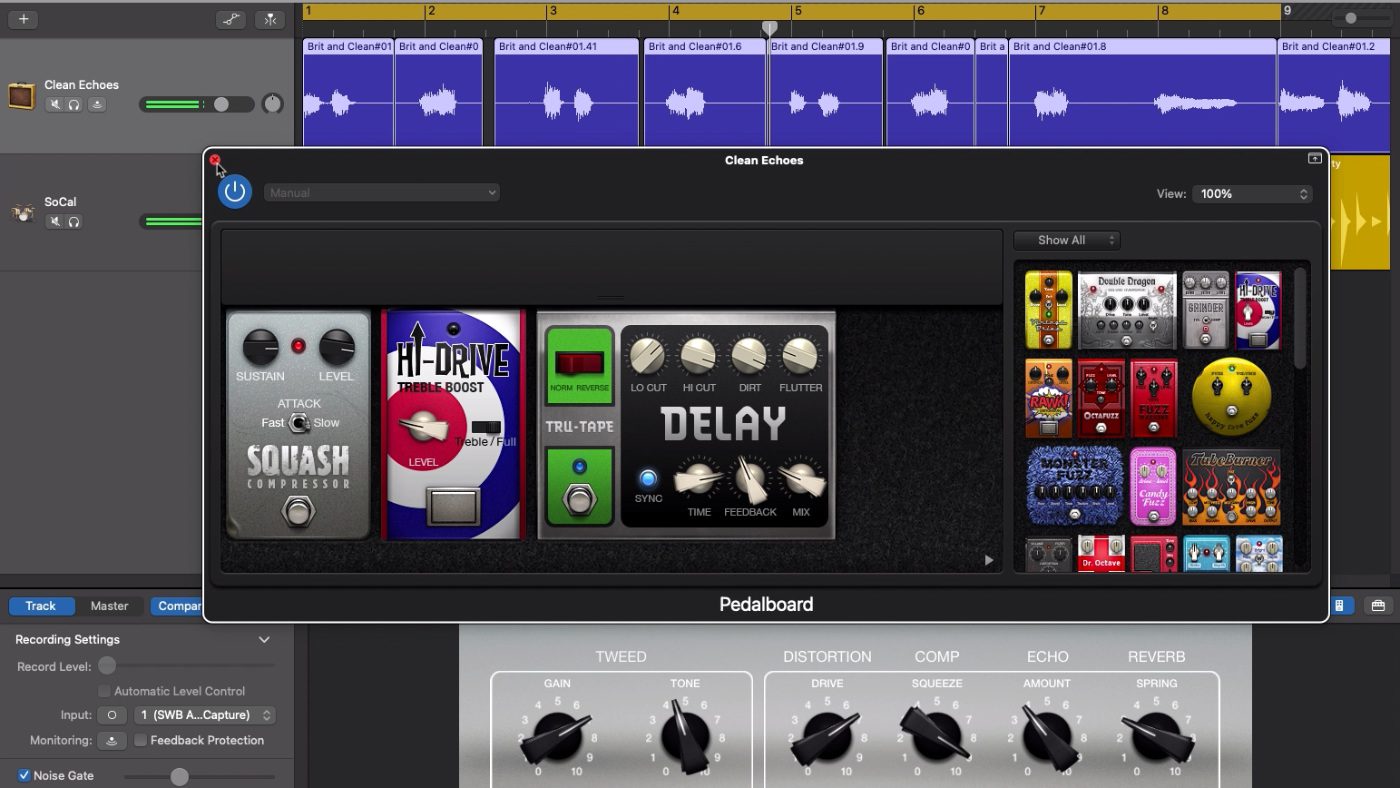Click the Tru-Tape Delay SYNC button
Viewport: 1400px width, 788px height.
click(648, 478)
